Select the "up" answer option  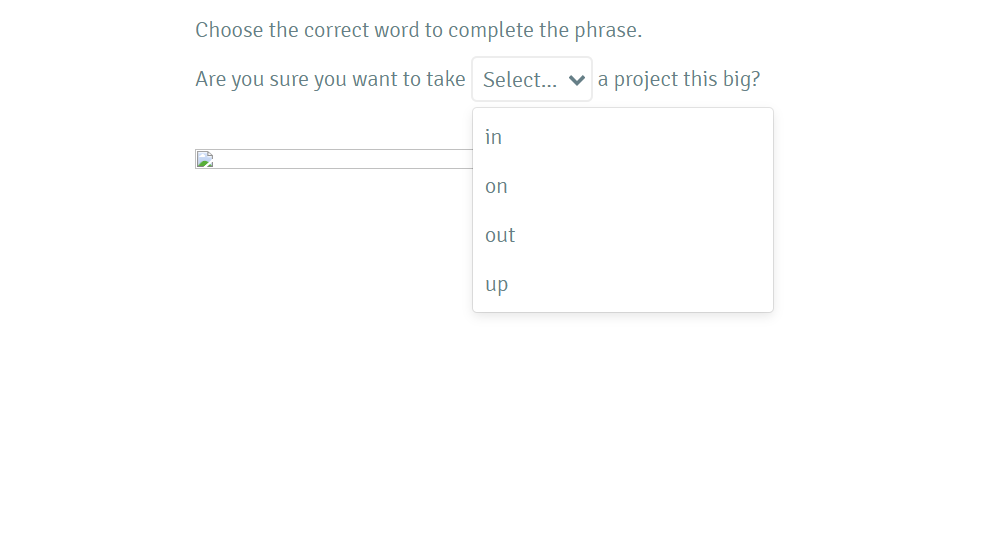tap(497, 284)
